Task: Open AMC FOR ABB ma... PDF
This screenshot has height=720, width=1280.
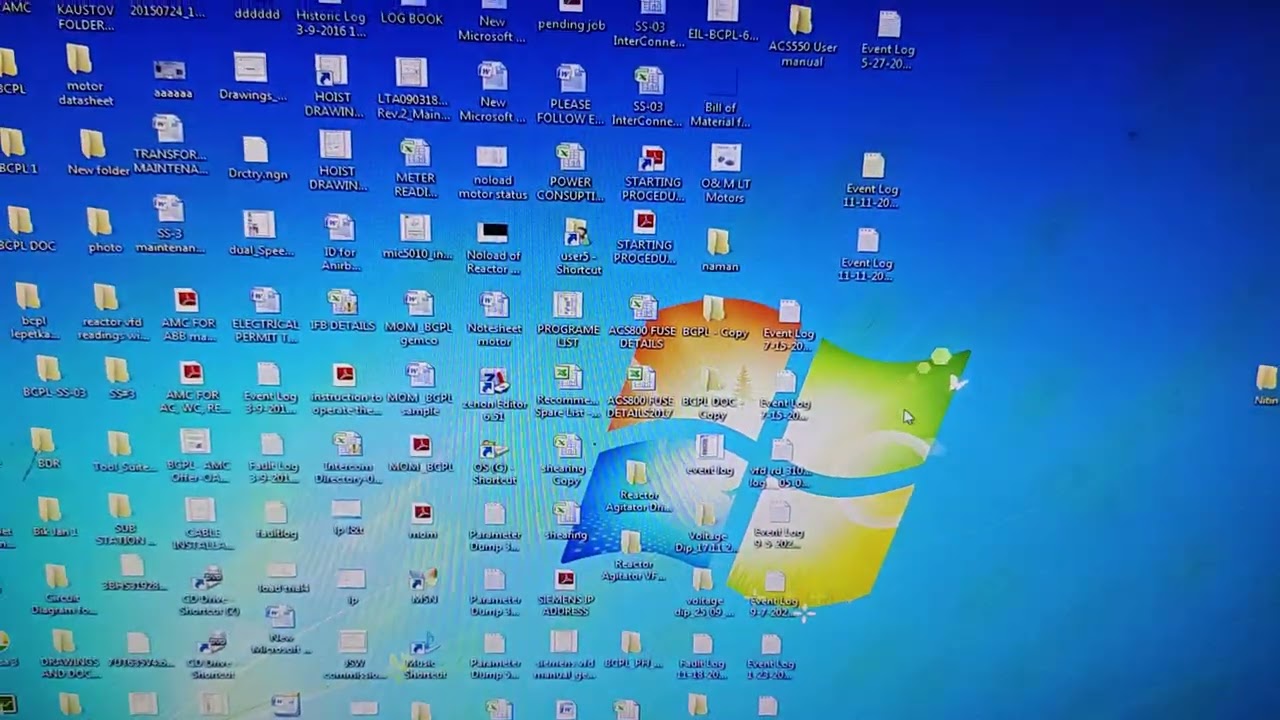Action: point(188,316)
